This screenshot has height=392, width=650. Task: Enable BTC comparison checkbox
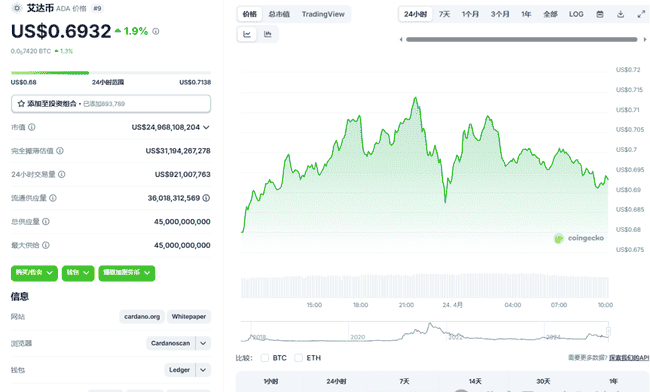tap(265, 358)
